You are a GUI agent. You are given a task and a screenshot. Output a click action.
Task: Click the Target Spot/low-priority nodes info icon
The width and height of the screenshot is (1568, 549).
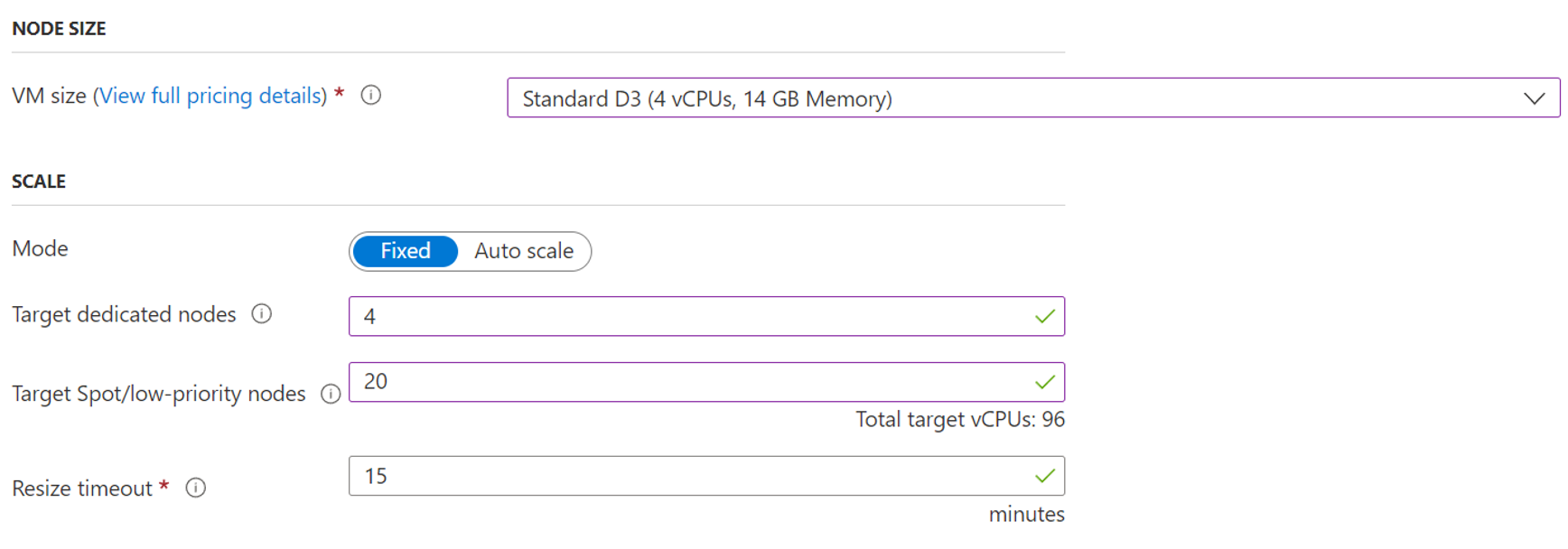tap(331, 394)
